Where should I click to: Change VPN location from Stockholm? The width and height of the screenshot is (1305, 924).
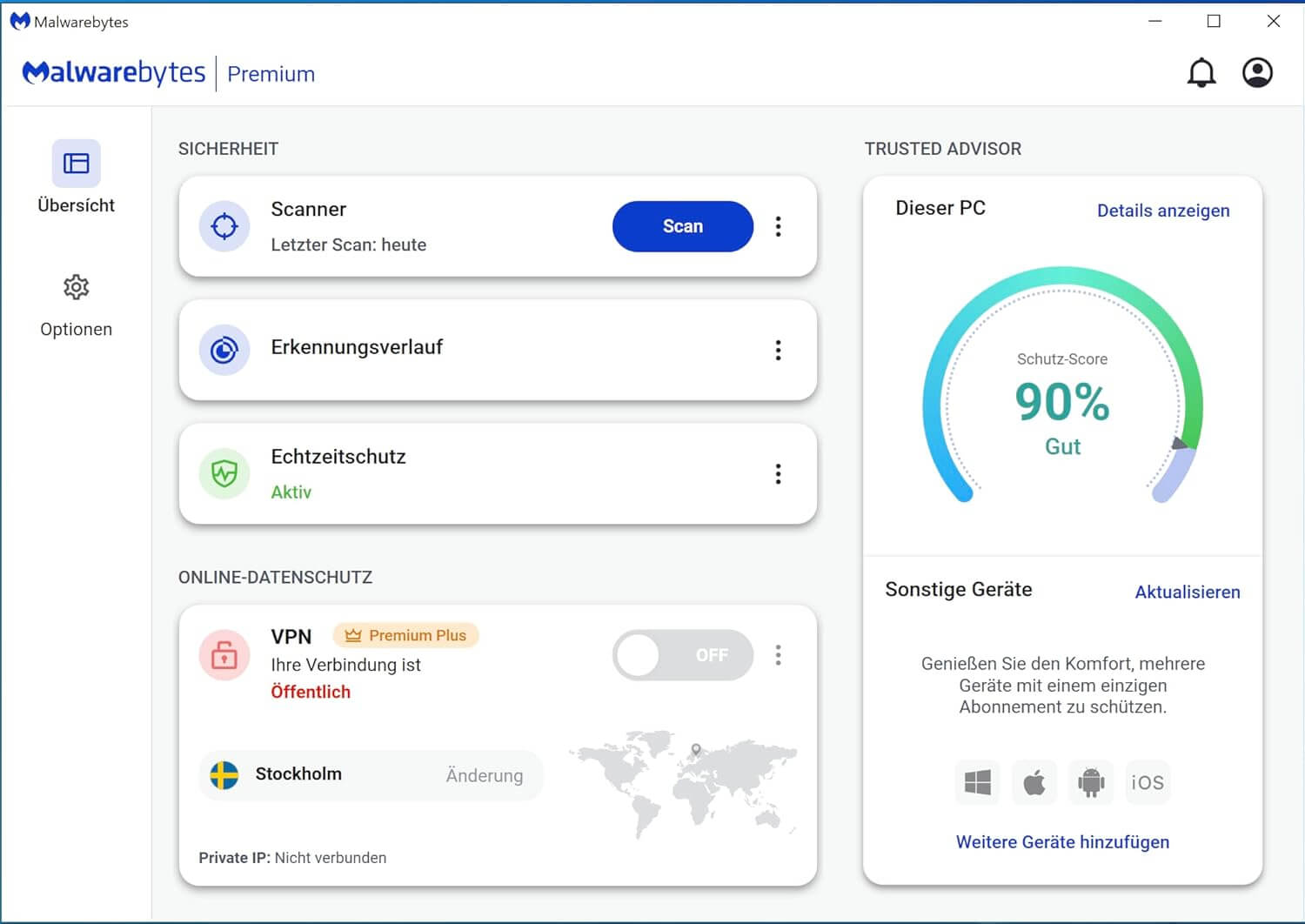pos(485,775)
